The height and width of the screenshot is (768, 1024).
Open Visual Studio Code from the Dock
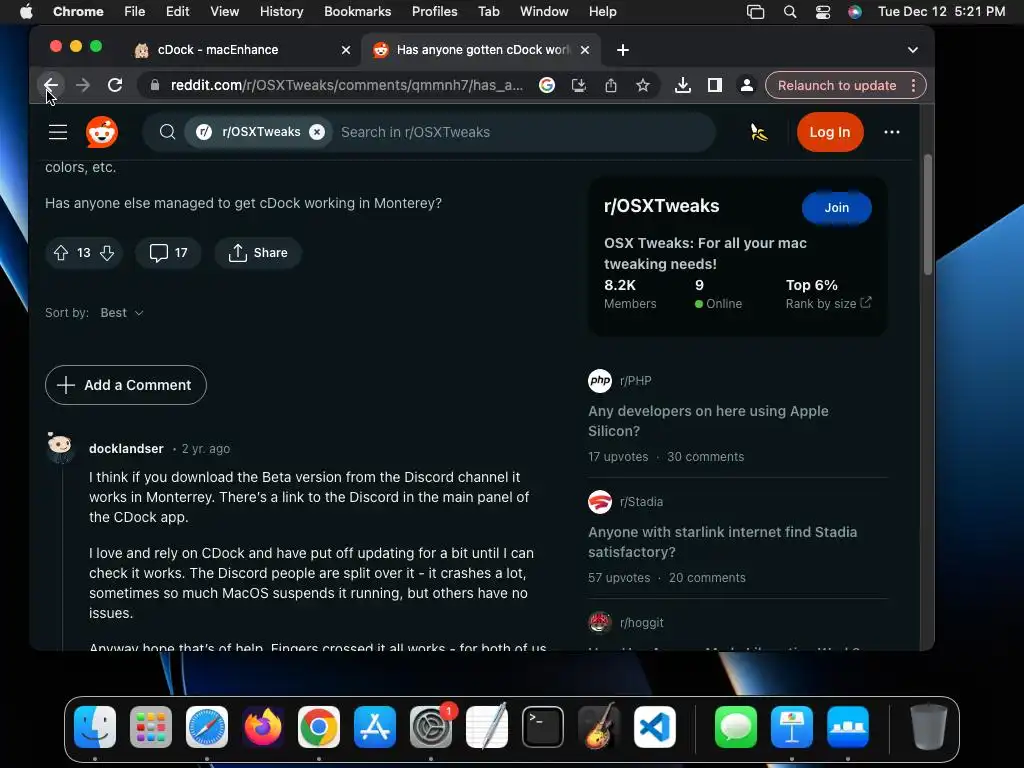655,727
